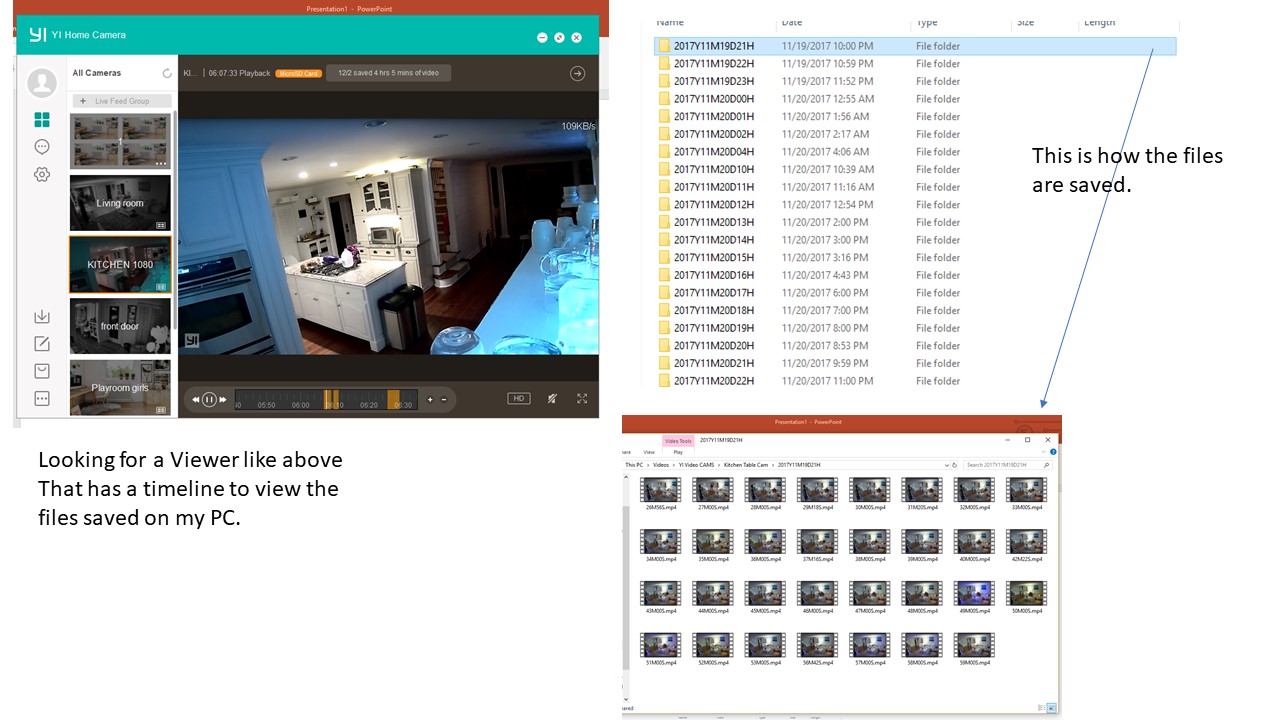Switch Explorer to large thumbnails view
The width and height of the screenshot is (1280, 720).
tap(1052, 708)
